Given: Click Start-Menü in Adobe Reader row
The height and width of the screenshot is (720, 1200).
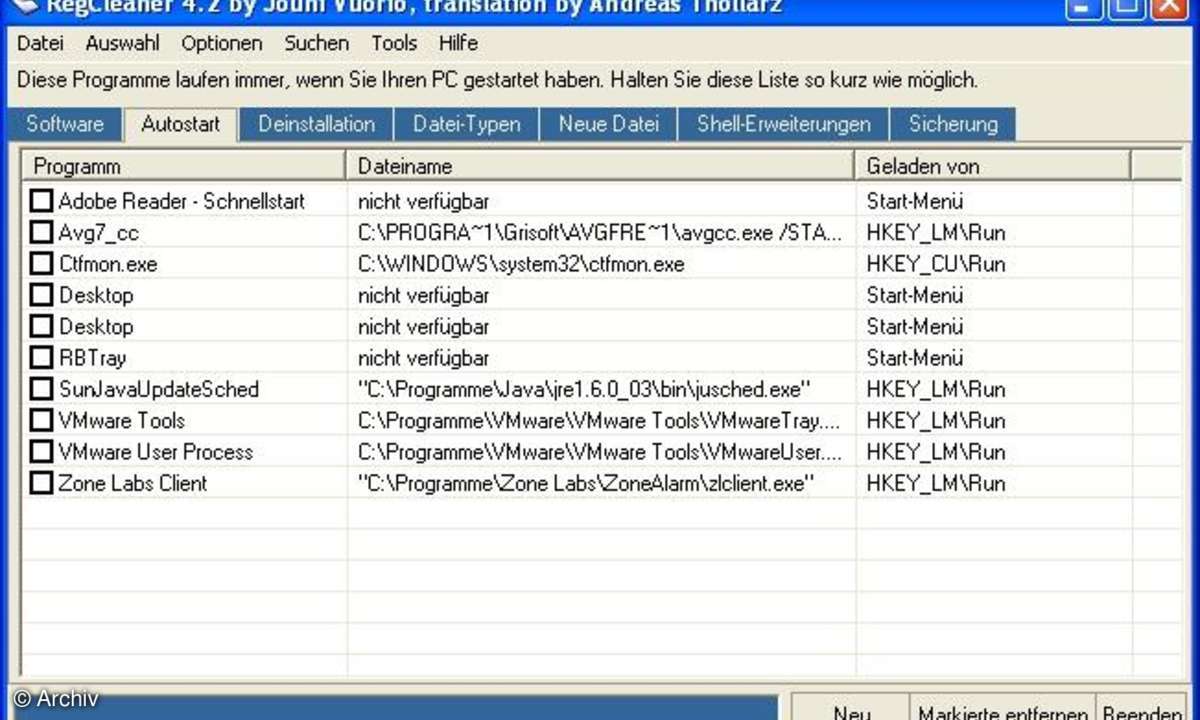Looking at the screenshot, I should tap(915, 201).
